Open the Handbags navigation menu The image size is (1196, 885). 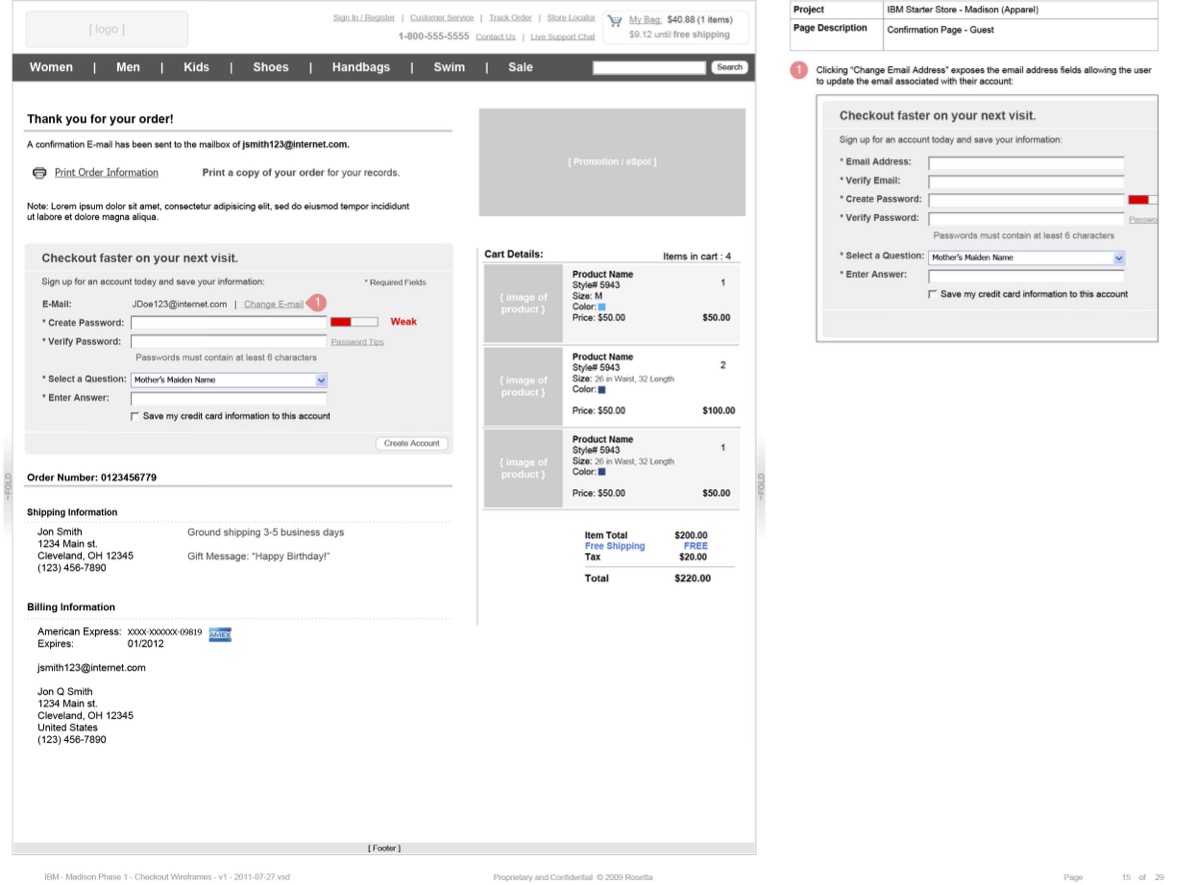tap(361, 67)
